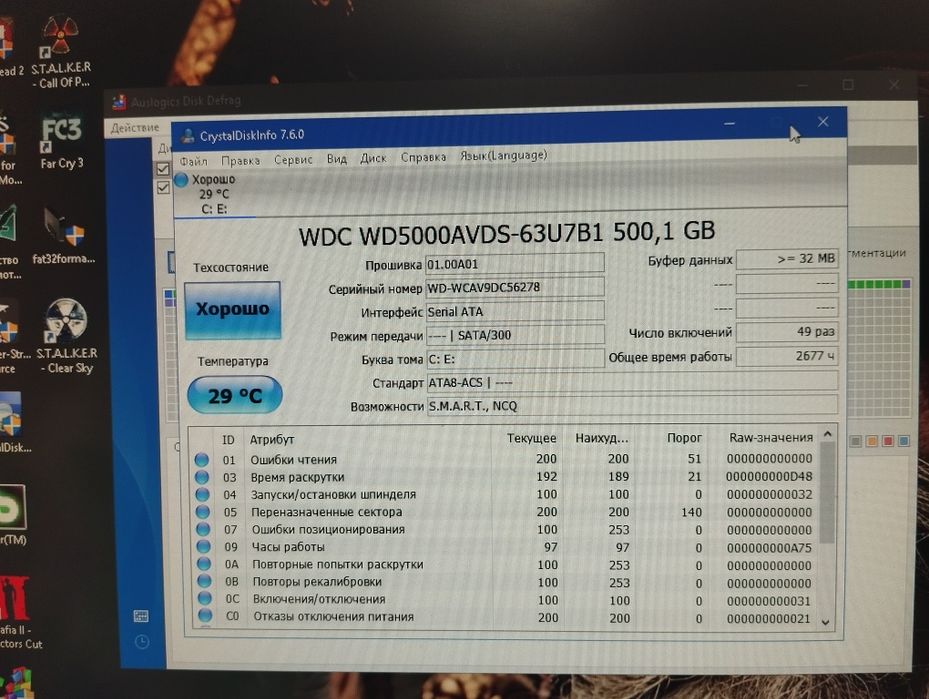The height and width of the screenshot is (699, 929).
Task: Click the Общее время работы value 2677 ч
Action: [786, 356]
